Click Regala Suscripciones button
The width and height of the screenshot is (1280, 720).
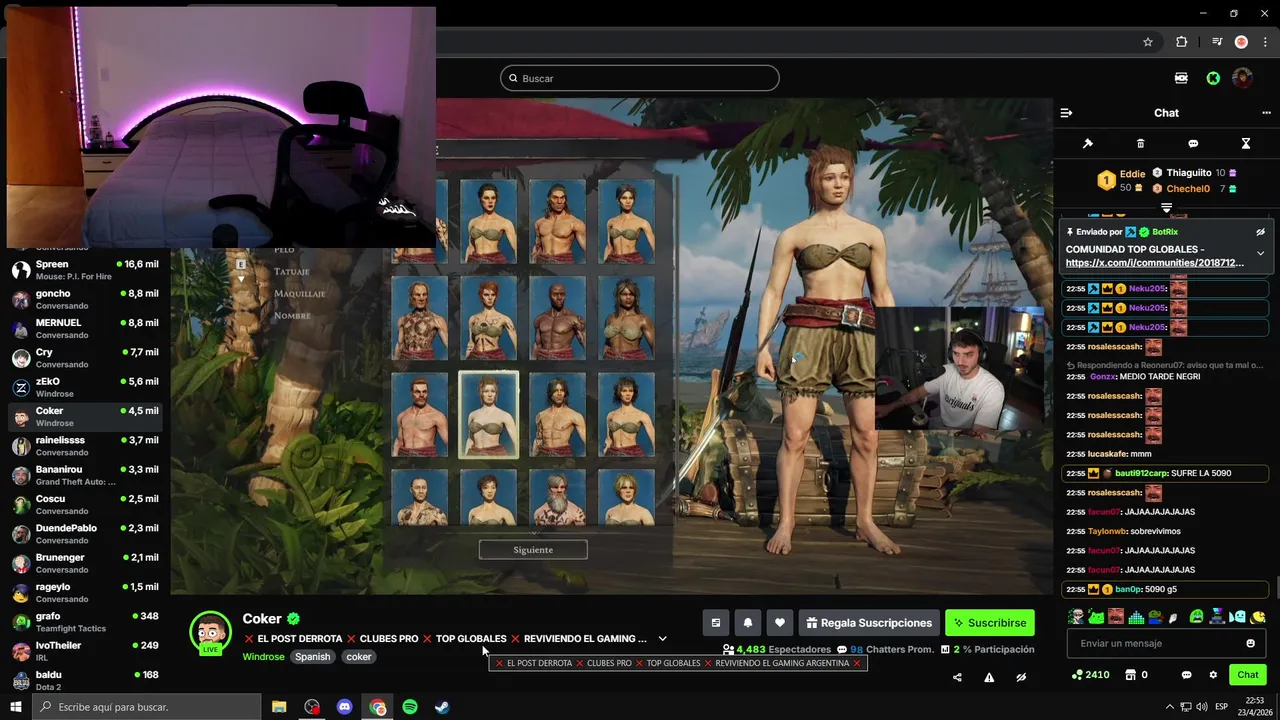tap(869, 623)
